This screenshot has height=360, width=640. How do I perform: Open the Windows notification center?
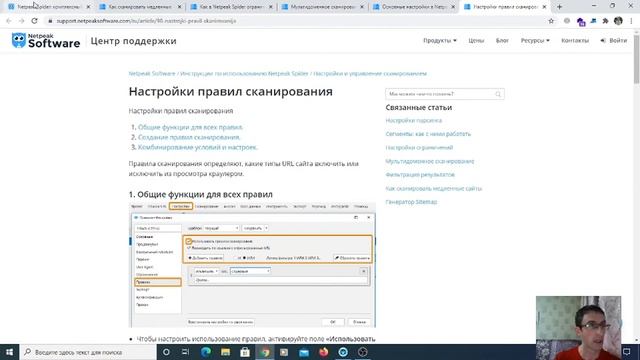[627, 352]
